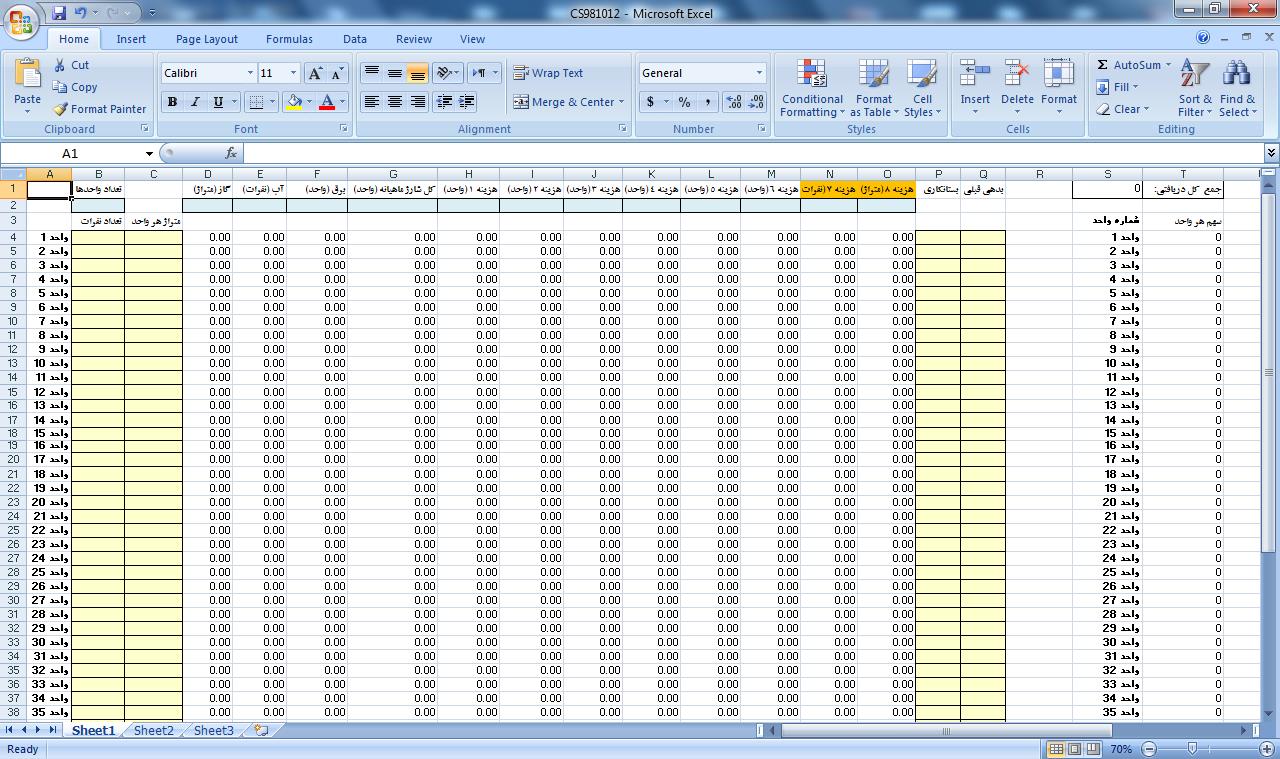Expand the General number format dropdown
The height and width of the screenshot is (759, 1280).
pos(759,73)
